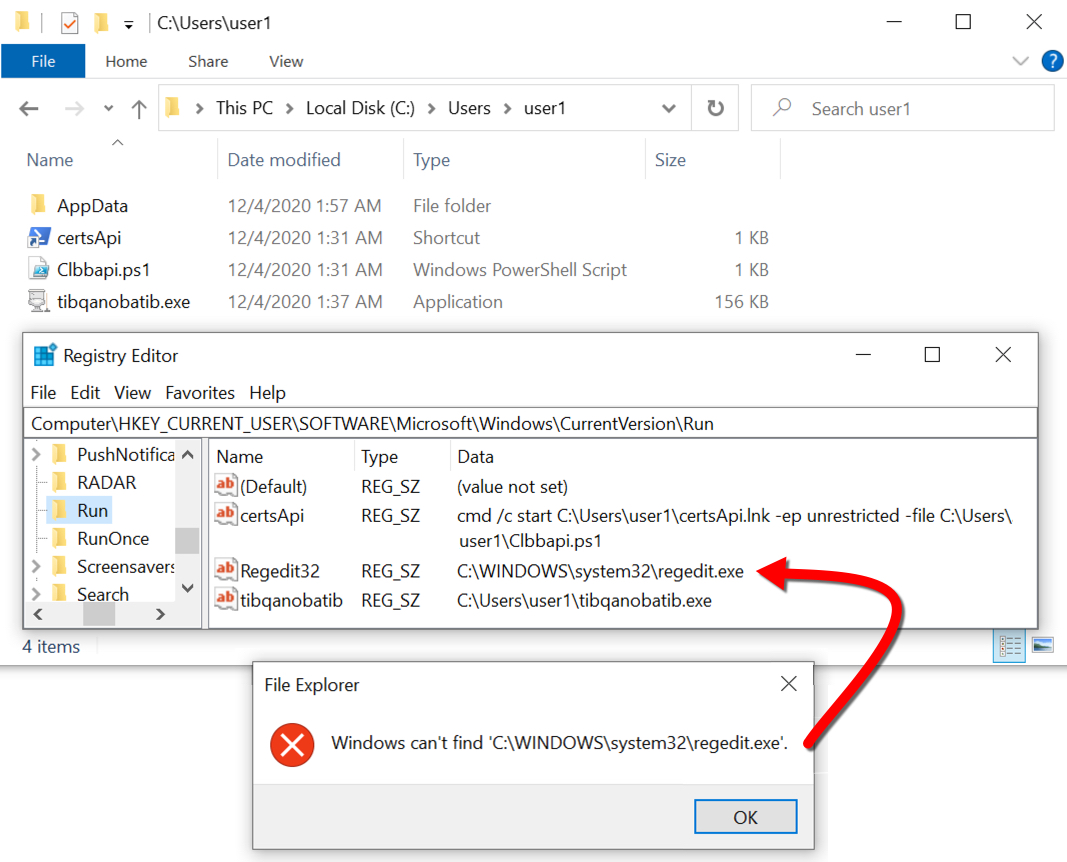Open the Customize Quick Access Toolbar dropdown arrow
The height and width of the screenshot is (862, 1067).
click(129, 25)
